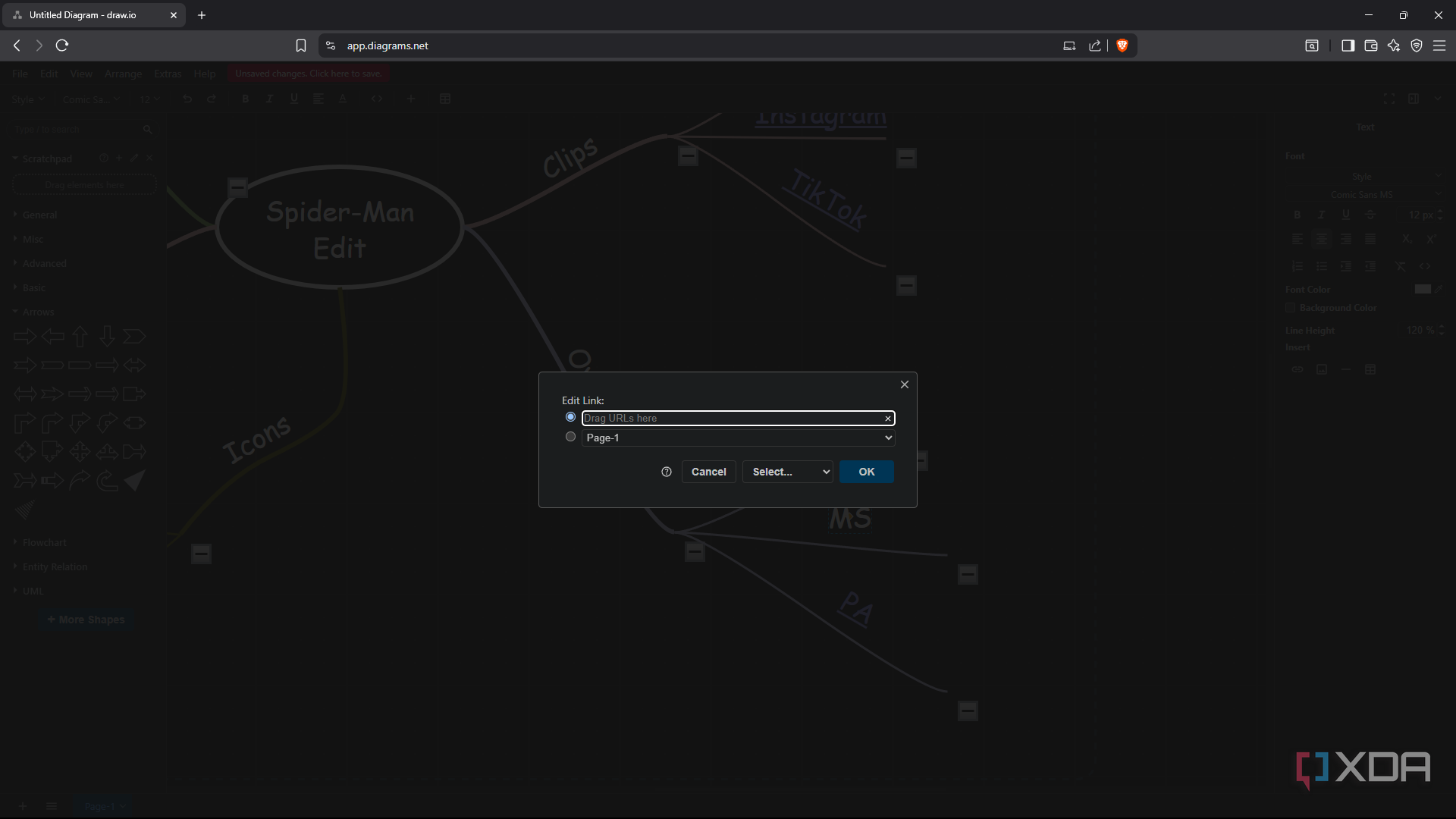Reload the page
Screen dimensions: 1456x819
point(62,45)
